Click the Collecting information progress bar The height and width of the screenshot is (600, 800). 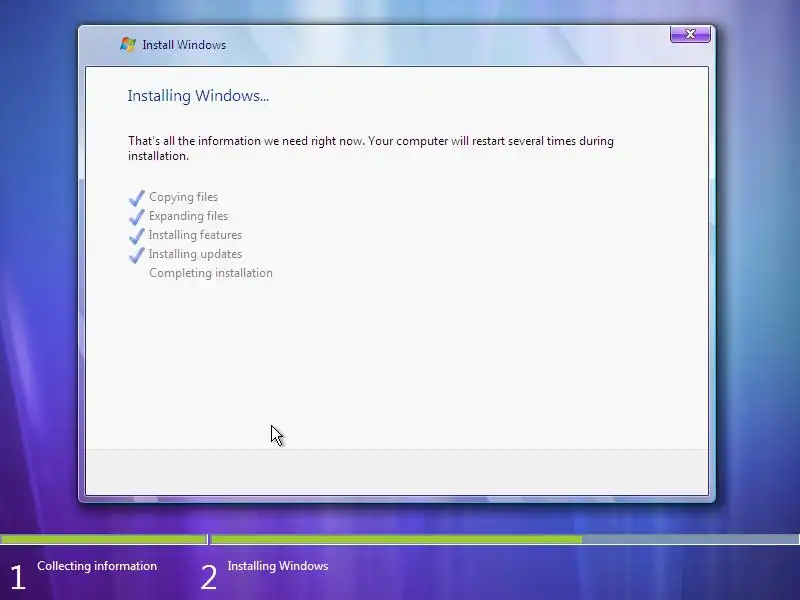(x=104, y=539)
